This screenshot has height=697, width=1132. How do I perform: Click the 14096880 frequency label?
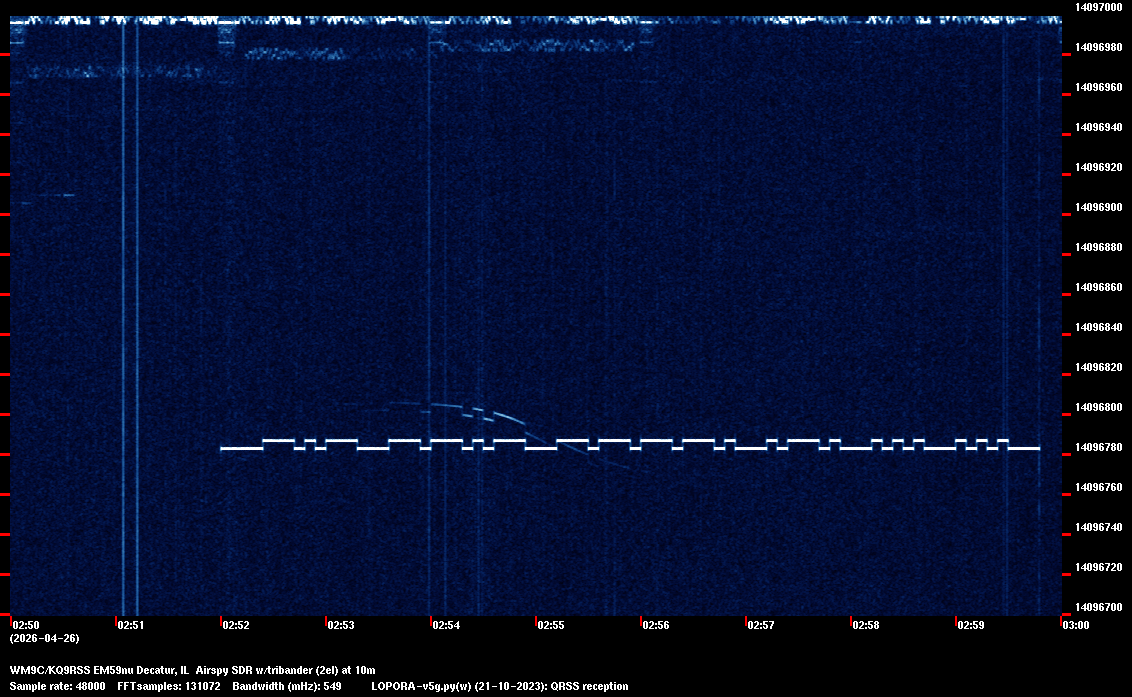click(1099, 247)
